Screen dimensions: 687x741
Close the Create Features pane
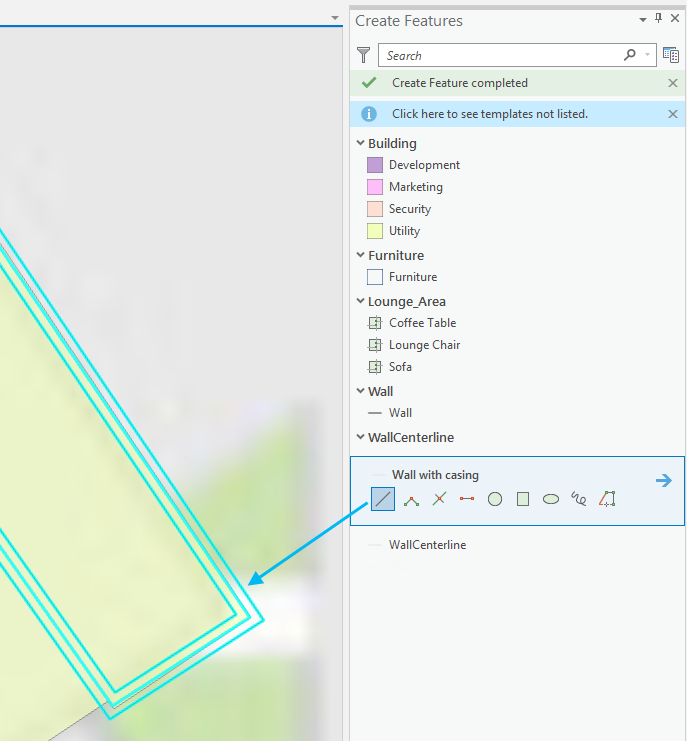675,18
